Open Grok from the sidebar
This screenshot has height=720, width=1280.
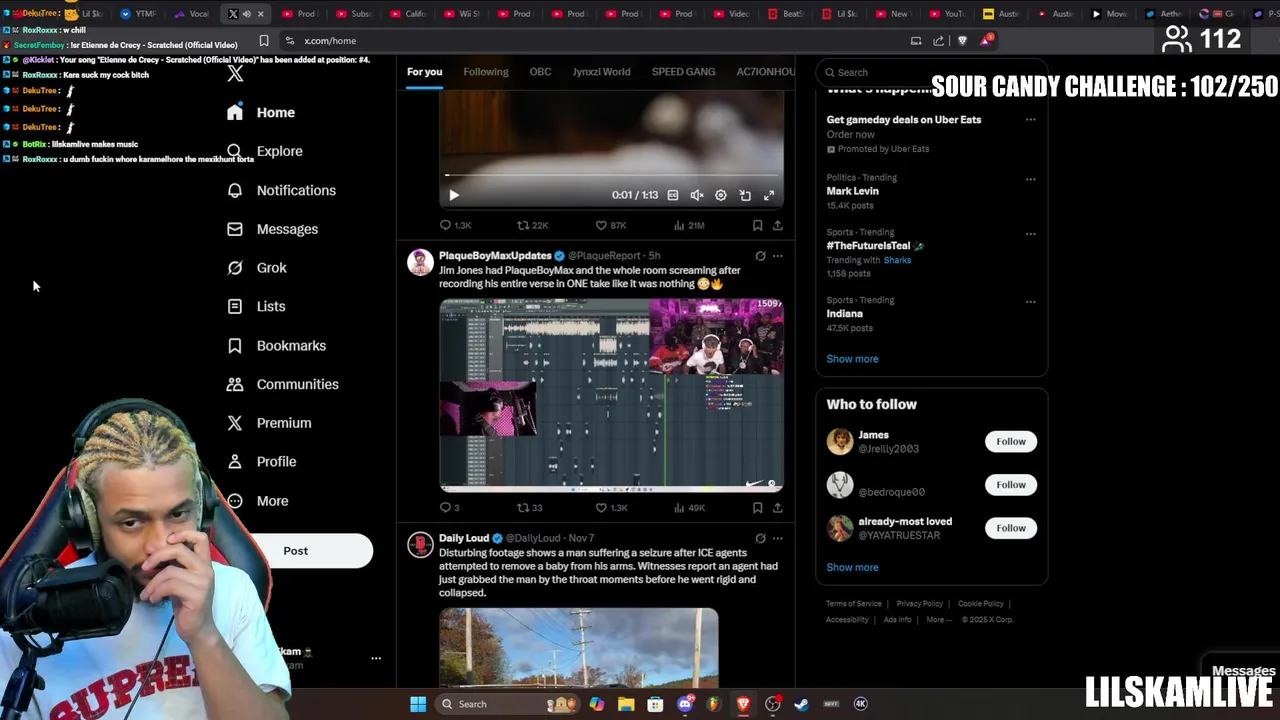point(257,268)
